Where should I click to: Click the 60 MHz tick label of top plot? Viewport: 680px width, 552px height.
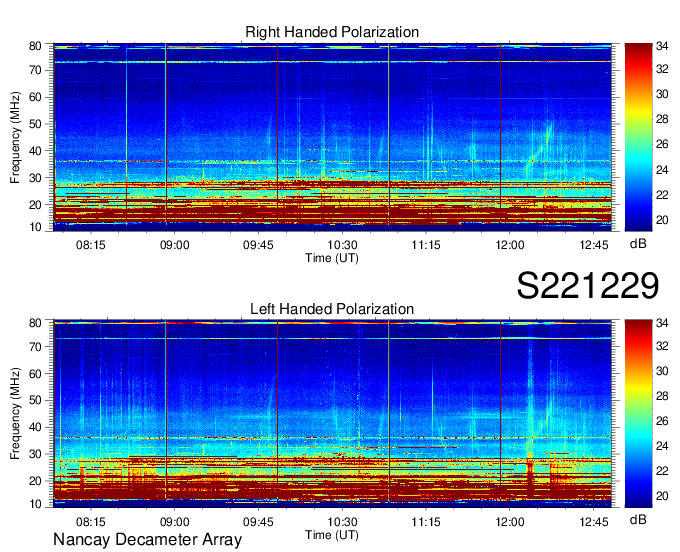click(35, 97)
